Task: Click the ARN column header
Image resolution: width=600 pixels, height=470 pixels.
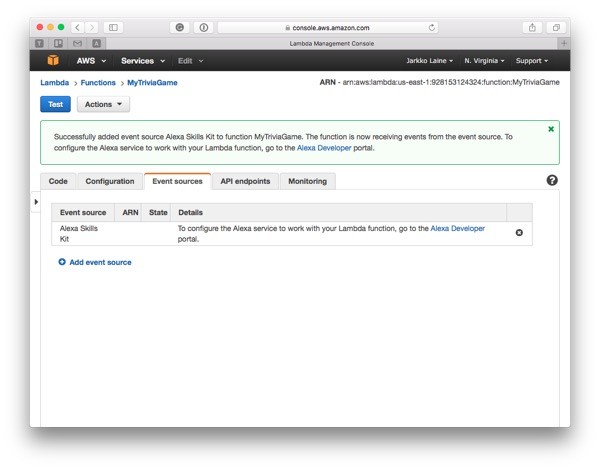Action: pyautogui.click(x=130, y=212)
